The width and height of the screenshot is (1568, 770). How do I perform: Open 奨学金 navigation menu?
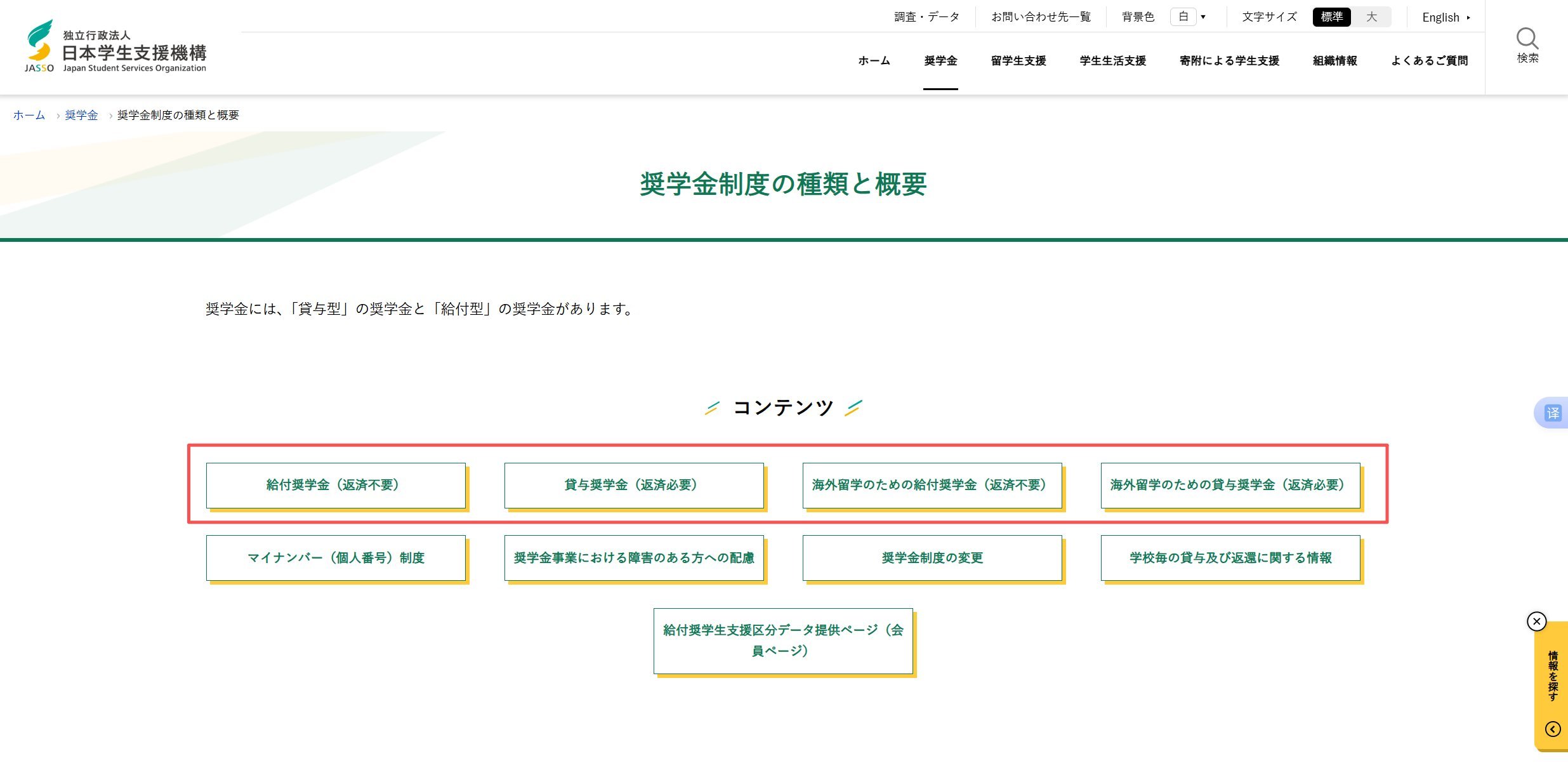click(x=940, y=61)
